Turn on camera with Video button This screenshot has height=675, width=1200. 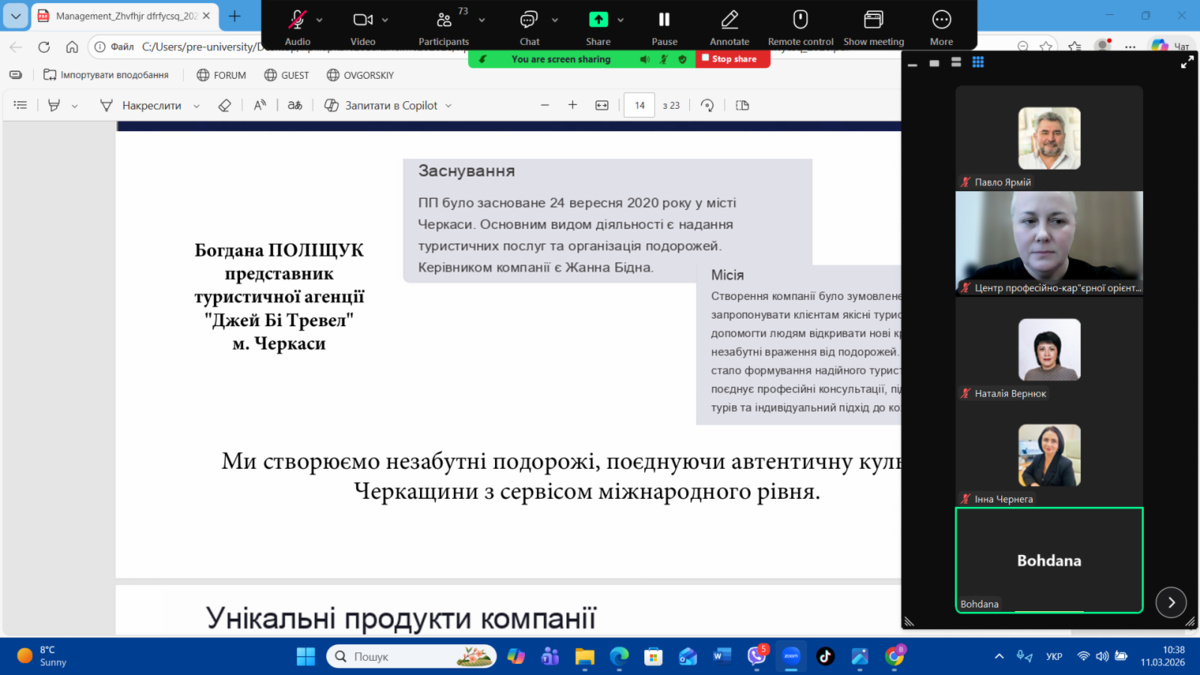[x=362, y=21]
